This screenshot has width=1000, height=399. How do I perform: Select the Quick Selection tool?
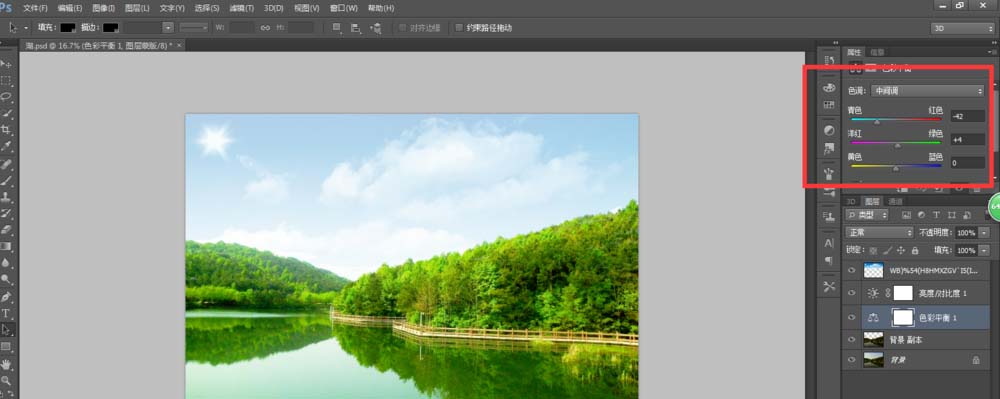(6, 113)
